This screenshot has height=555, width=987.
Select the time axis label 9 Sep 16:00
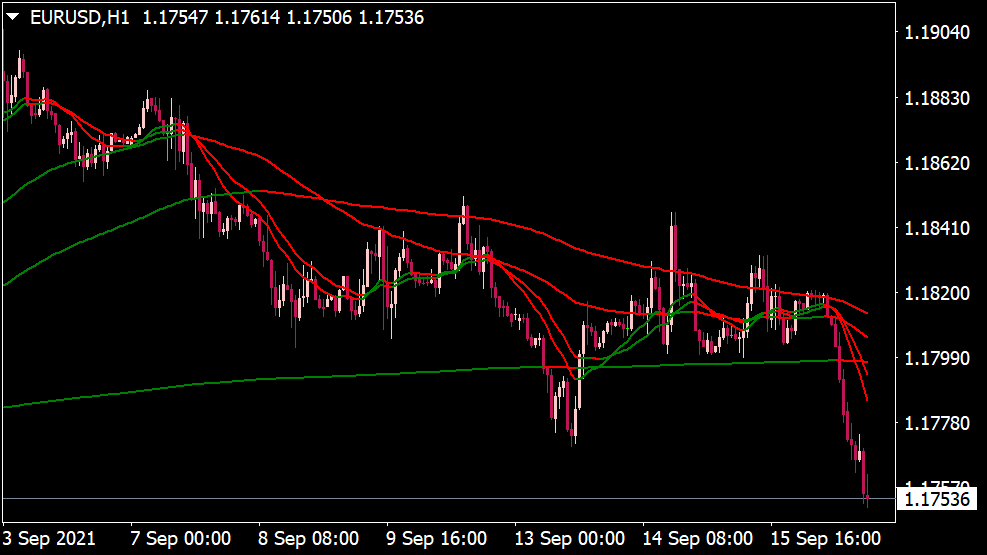(x=436, y=539)
